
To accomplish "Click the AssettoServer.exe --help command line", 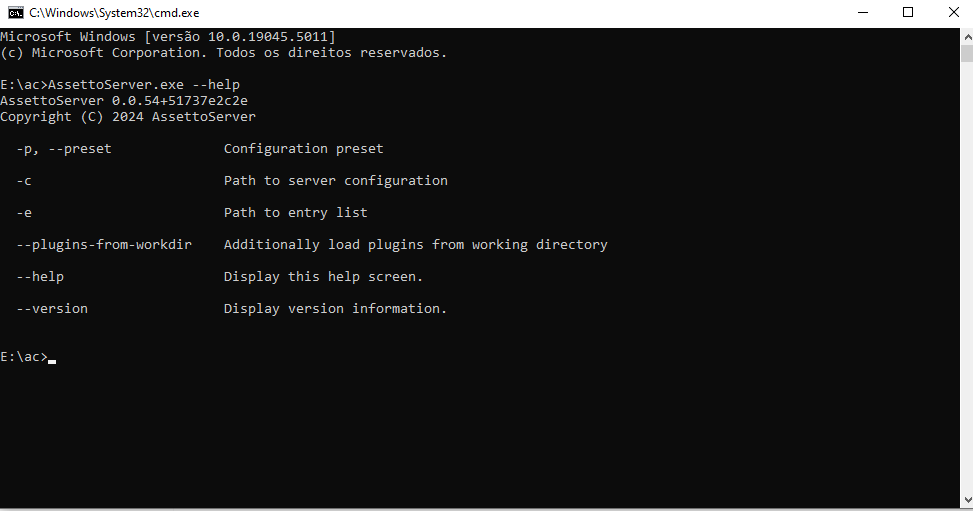I will 120,84.
